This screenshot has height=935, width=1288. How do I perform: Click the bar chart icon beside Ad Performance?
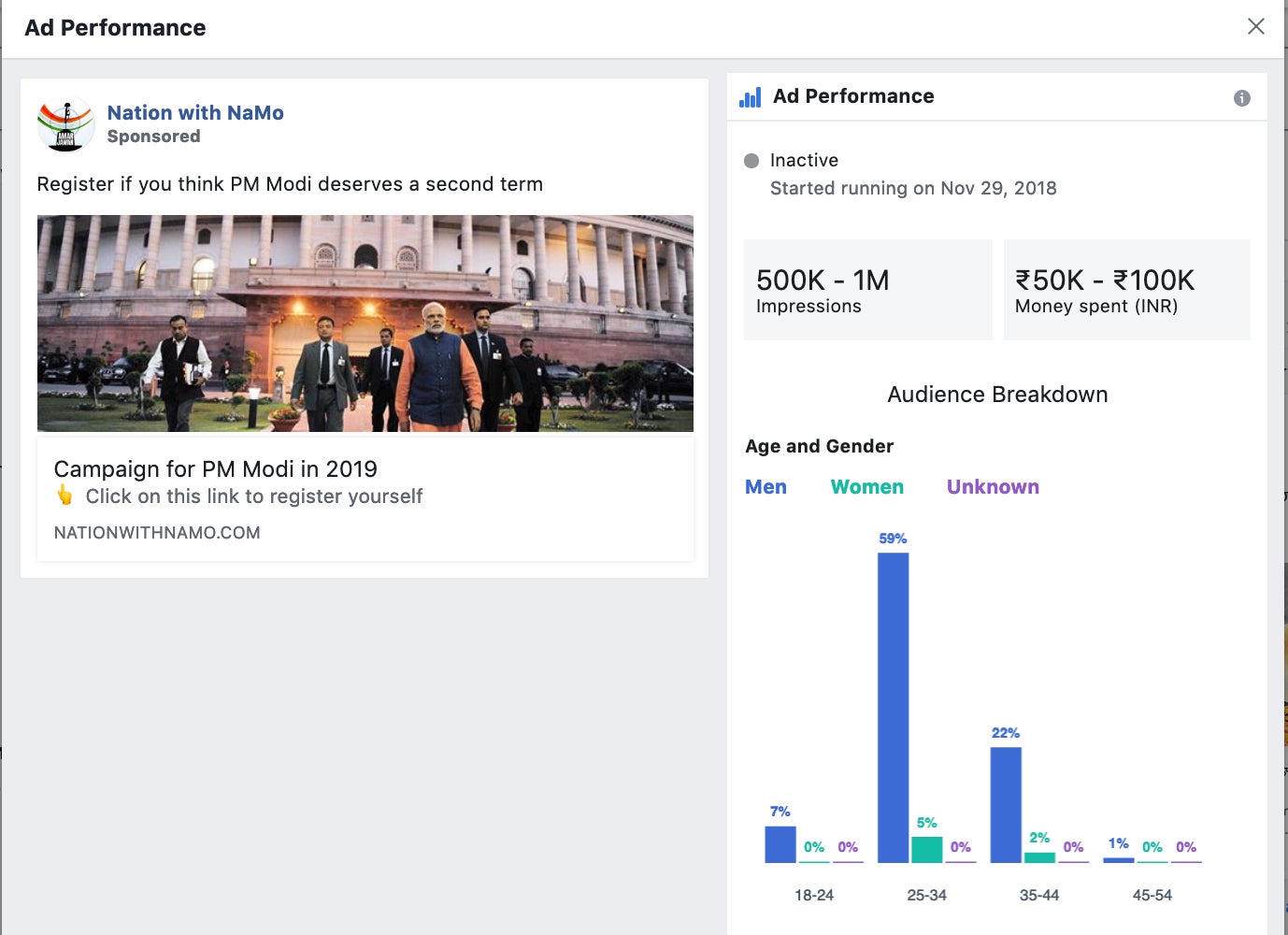pyautogui.click(x=750, y=97)
